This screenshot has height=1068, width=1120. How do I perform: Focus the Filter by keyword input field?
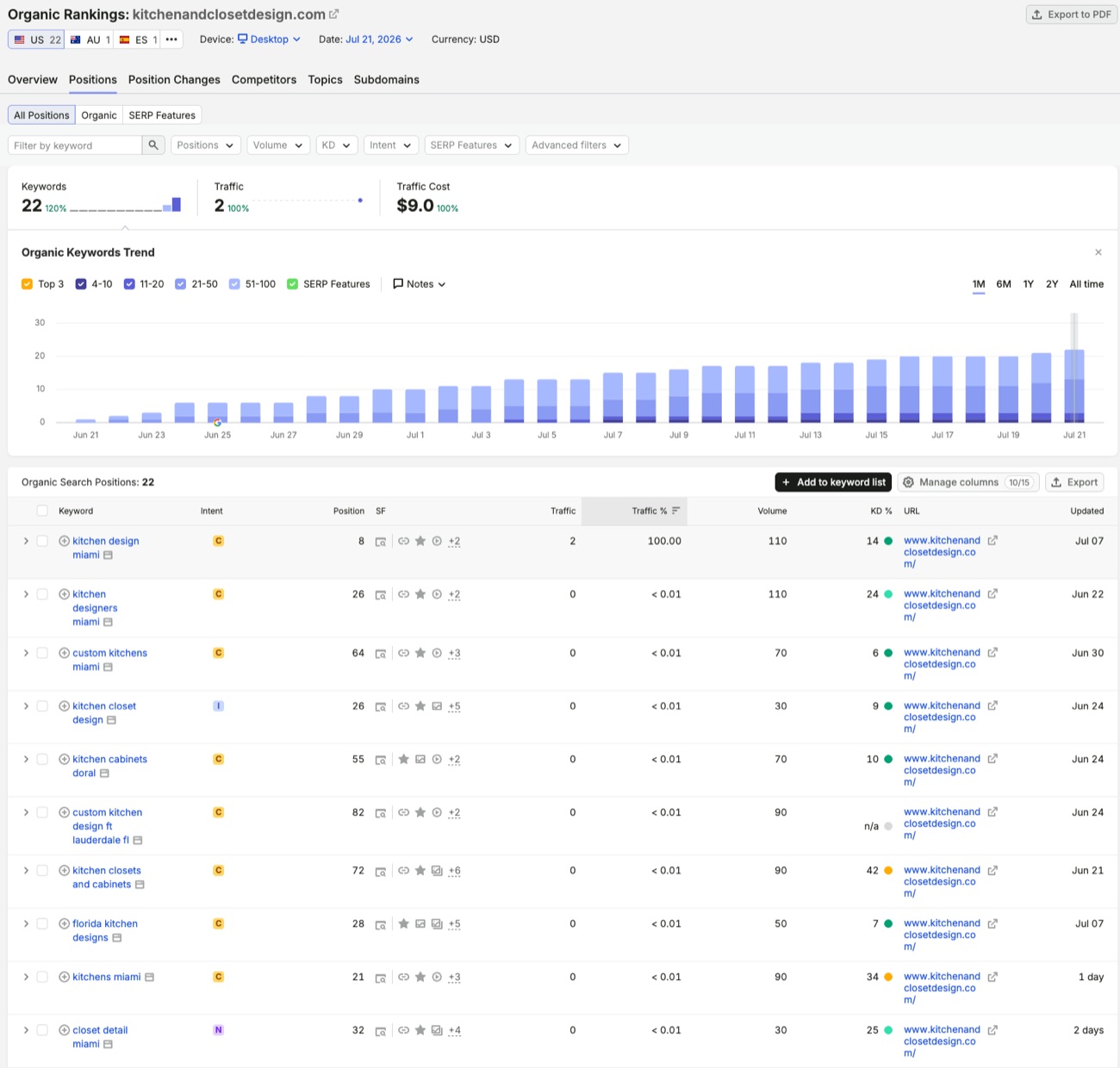click(75, 146)
